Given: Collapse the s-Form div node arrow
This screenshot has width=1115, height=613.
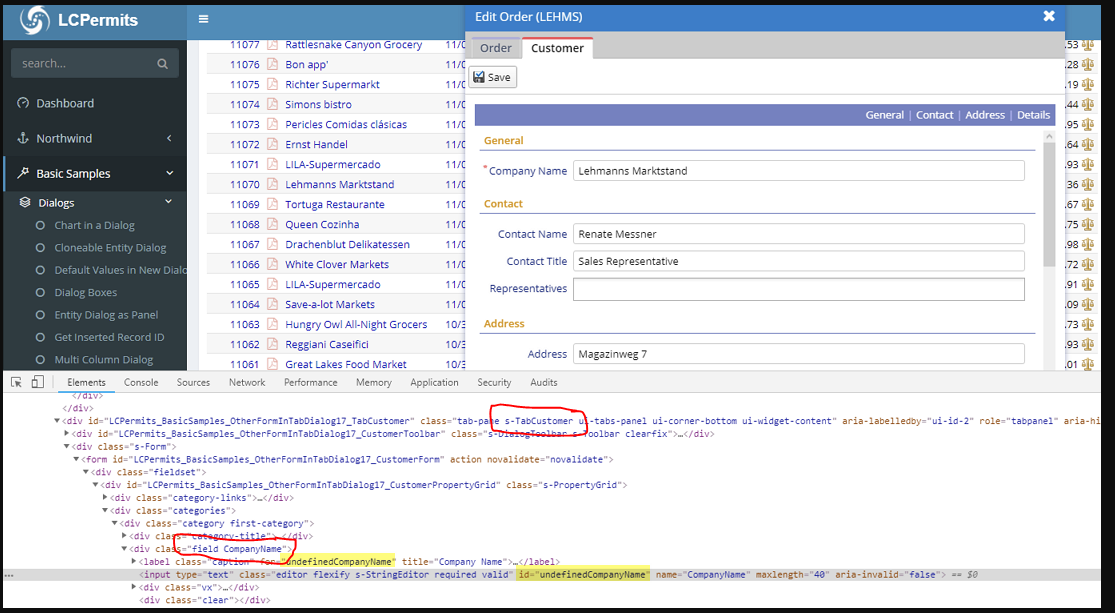Looking at the screenshot, I should tap(67, 447).
